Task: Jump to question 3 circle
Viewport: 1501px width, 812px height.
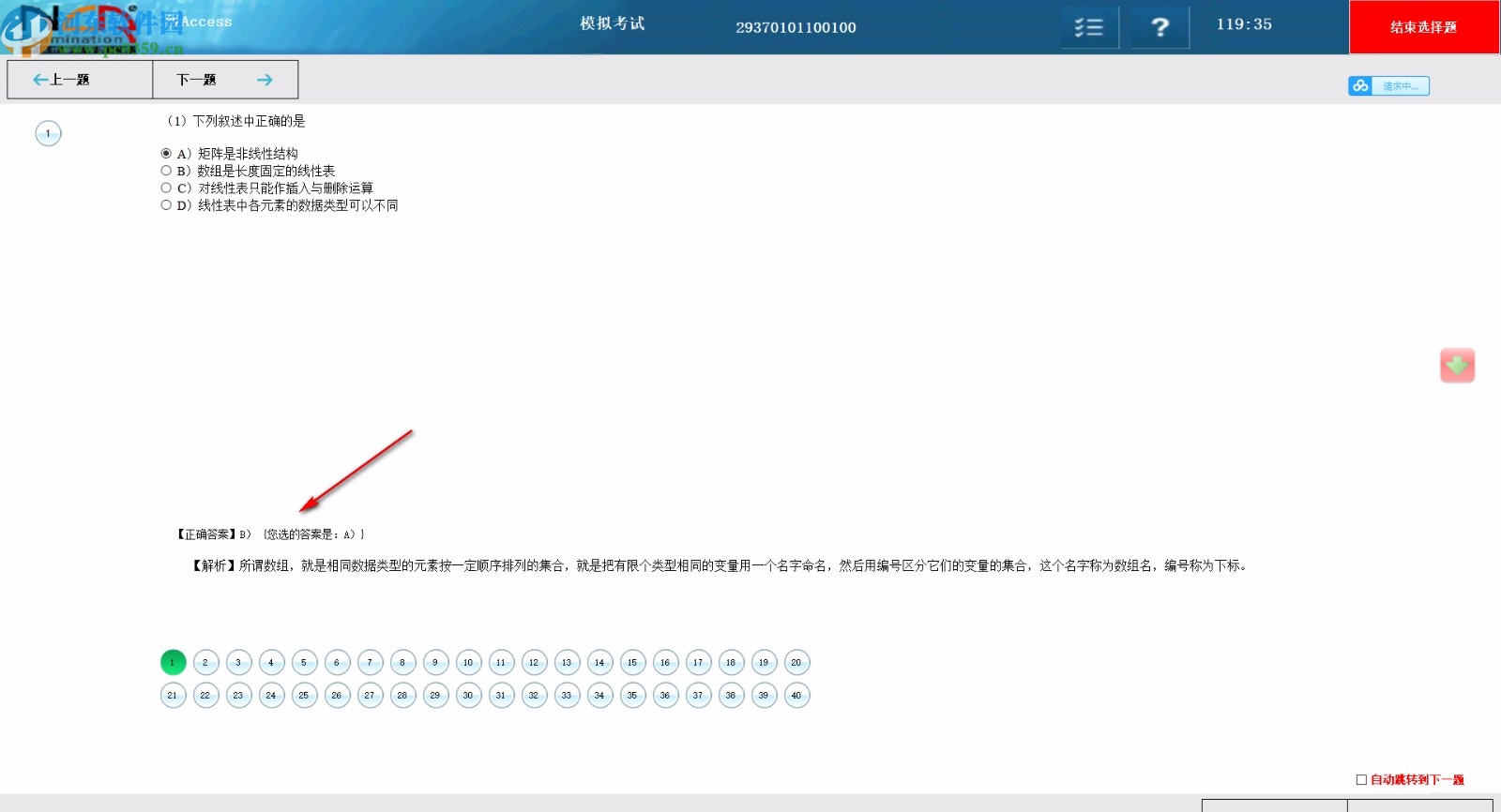Action: coord(238,663)
